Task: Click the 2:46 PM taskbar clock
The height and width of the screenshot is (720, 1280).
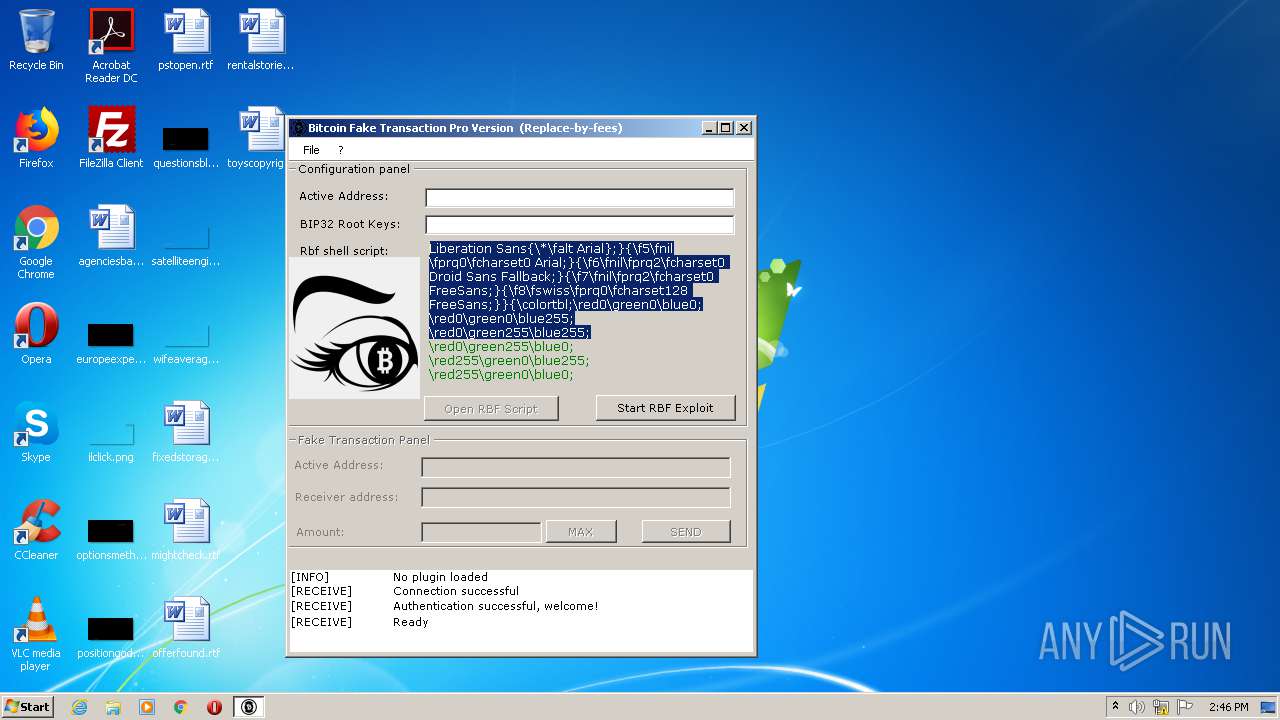Action: 1228,707
